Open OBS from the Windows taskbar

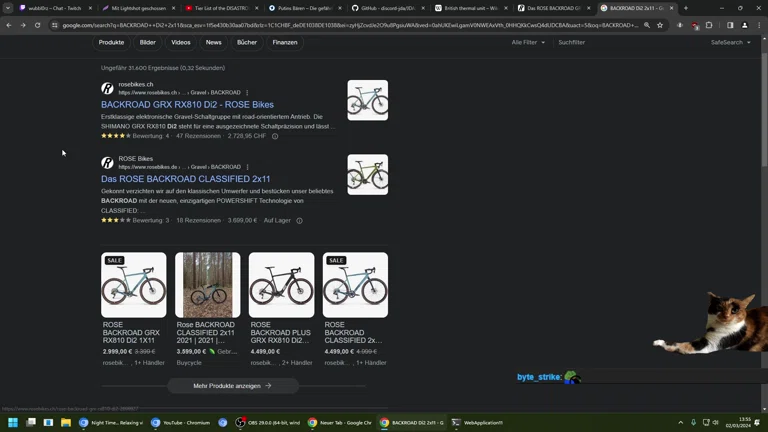[x=269, y=423]
